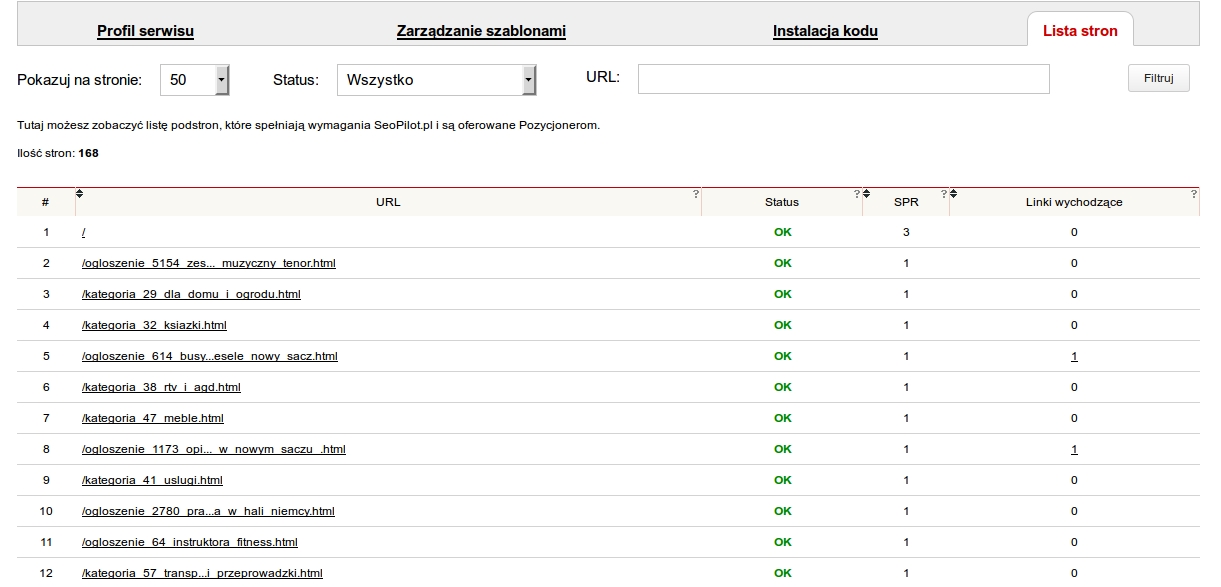This screenshot has height=587, width=1221.
Task: Click help question mark in SPR header
Action: pos(943,194)
